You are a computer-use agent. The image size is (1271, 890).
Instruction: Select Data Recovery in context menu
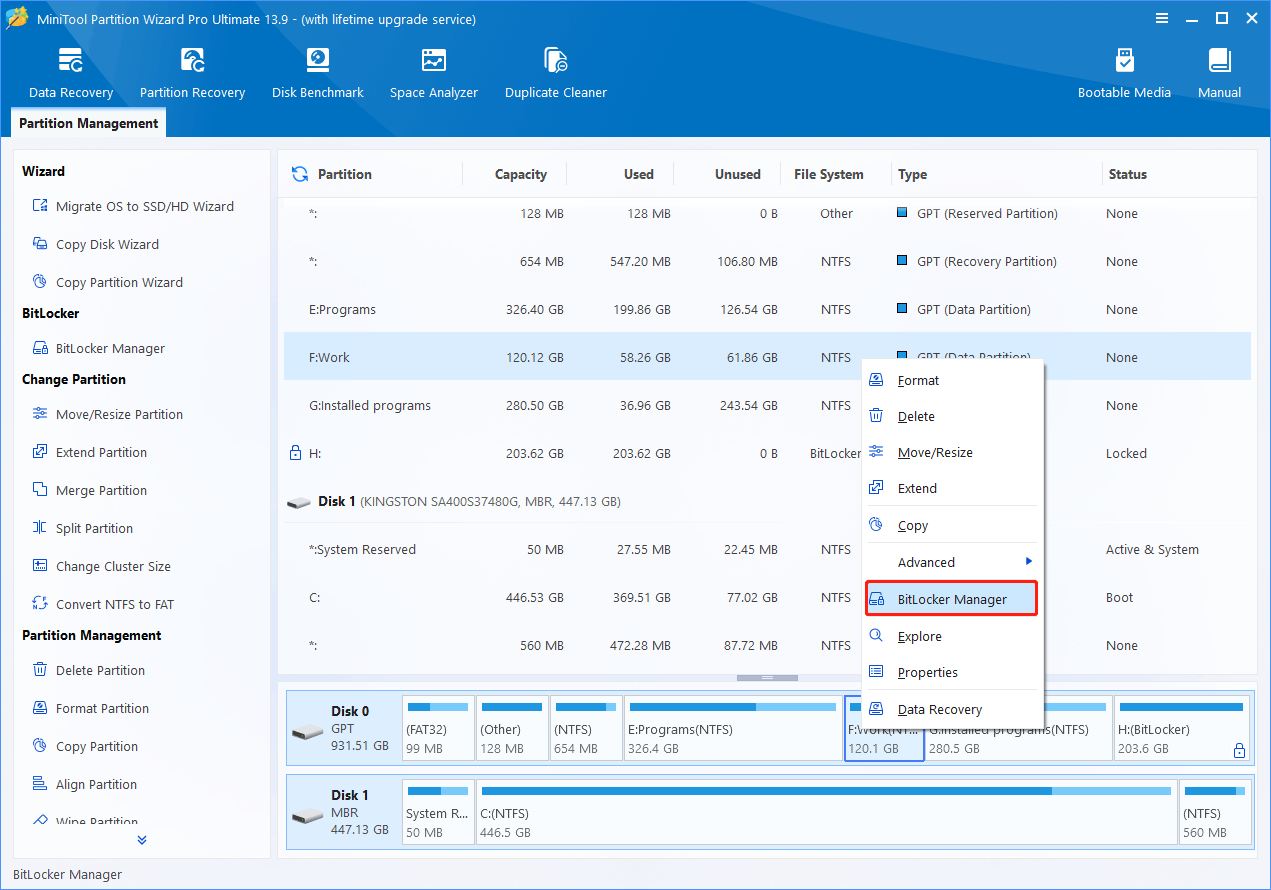click(953, 709)
